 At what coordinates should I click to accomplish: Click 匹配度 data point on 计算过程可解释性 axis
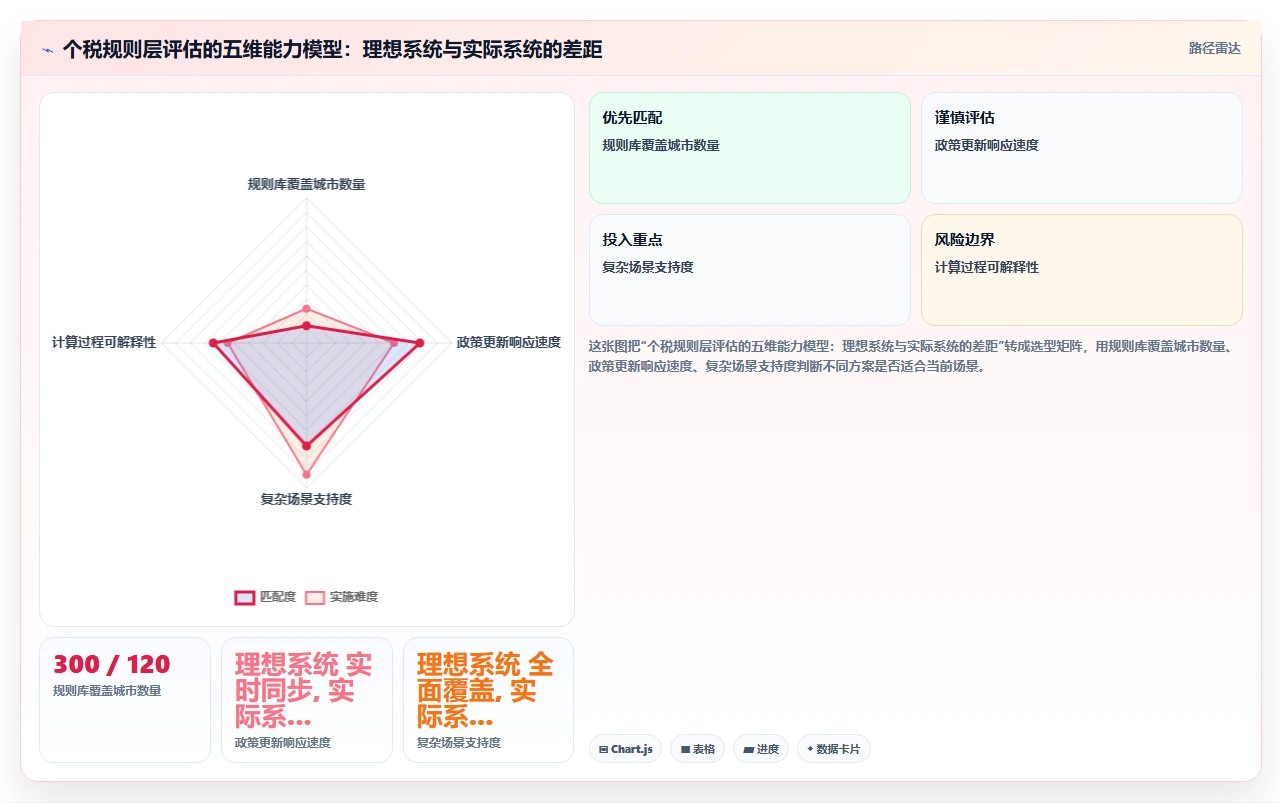[x=213, y=343]
